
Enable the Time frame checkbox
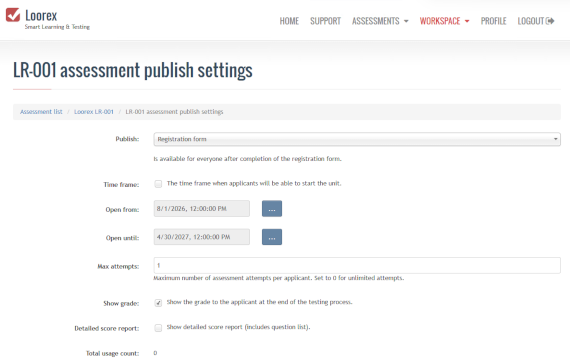158,184
